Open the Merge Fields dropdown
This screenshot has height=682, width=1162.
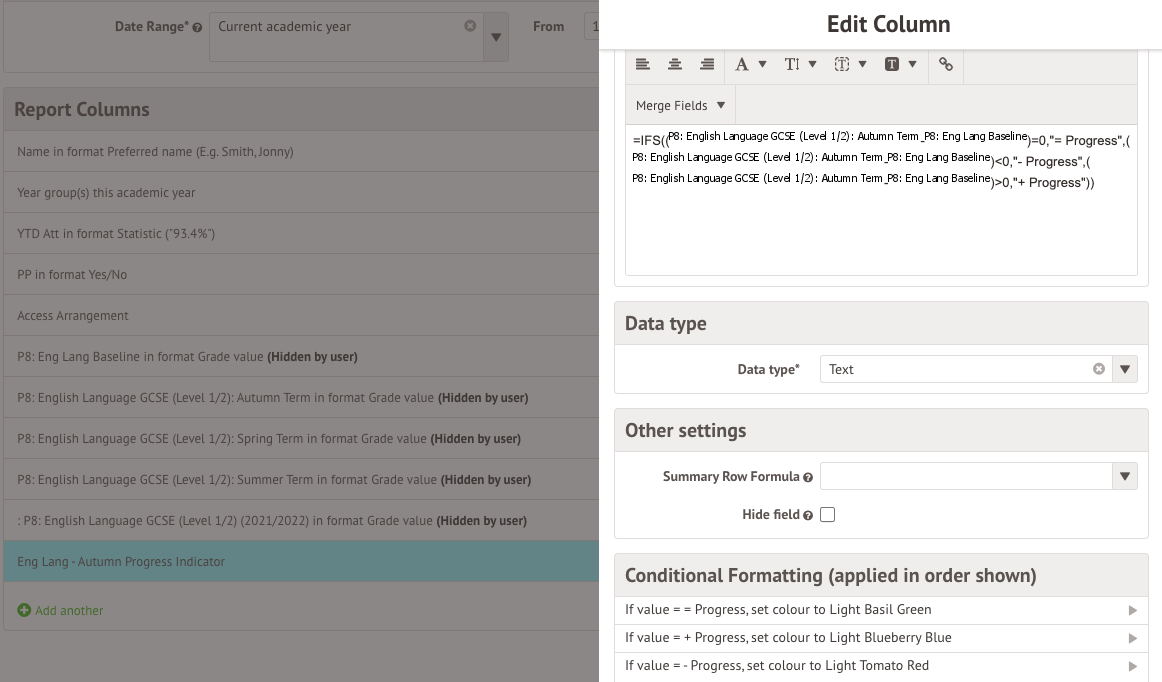click(x=679, y=105)
